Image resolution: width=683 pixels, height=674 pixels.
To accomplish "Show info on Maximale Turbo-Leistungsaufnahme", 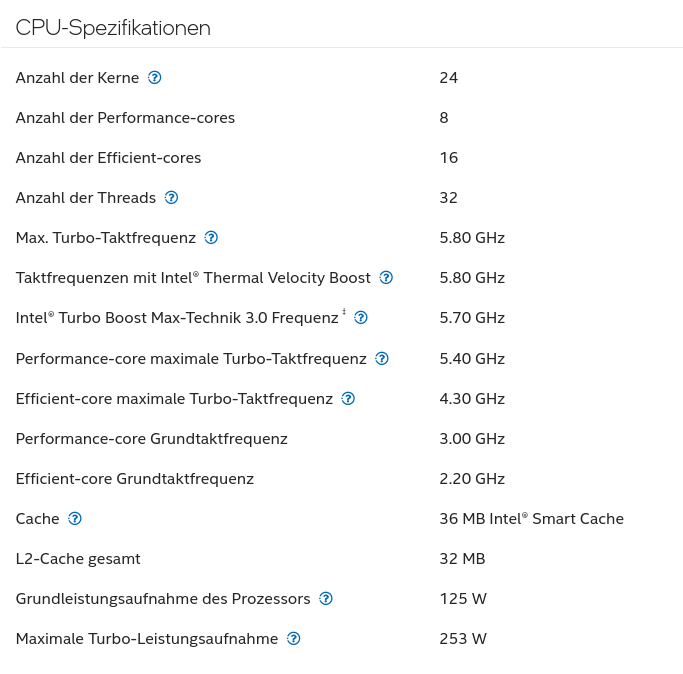I will coord(294,639).
